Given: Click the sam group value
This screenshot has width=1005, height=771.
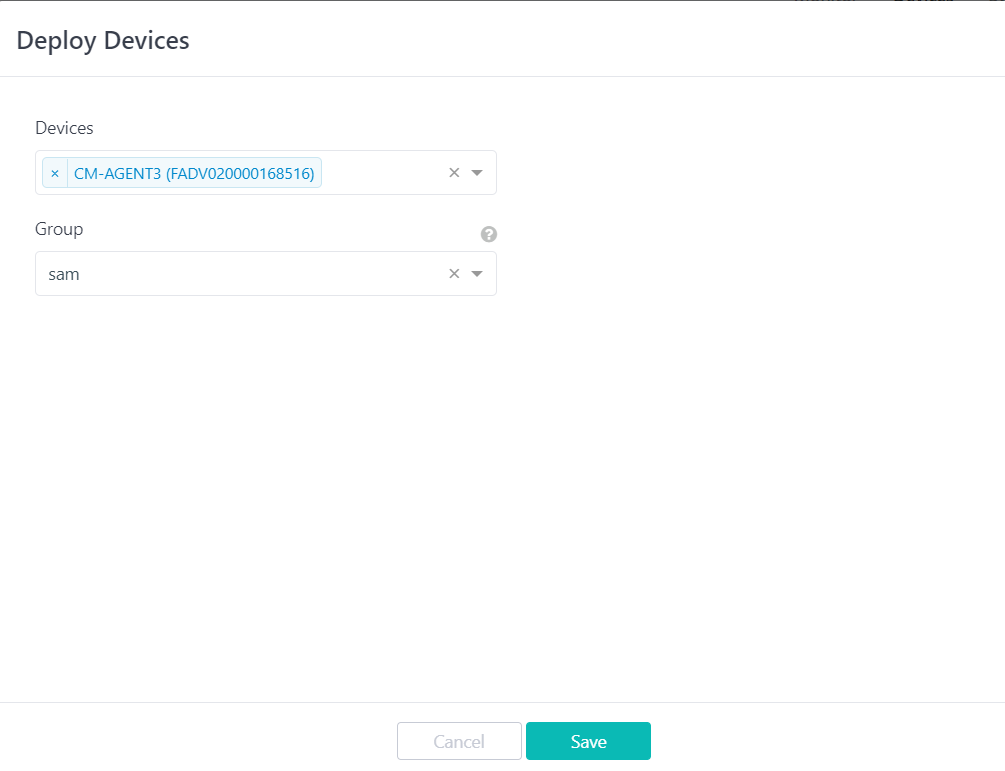Looking at the screenshot, I should pos(64,274).
